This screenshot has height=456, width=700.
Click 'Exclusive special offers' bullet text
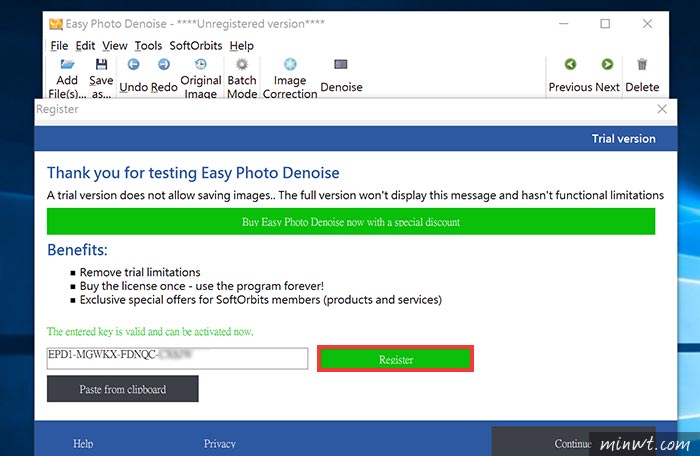point(261,300)
